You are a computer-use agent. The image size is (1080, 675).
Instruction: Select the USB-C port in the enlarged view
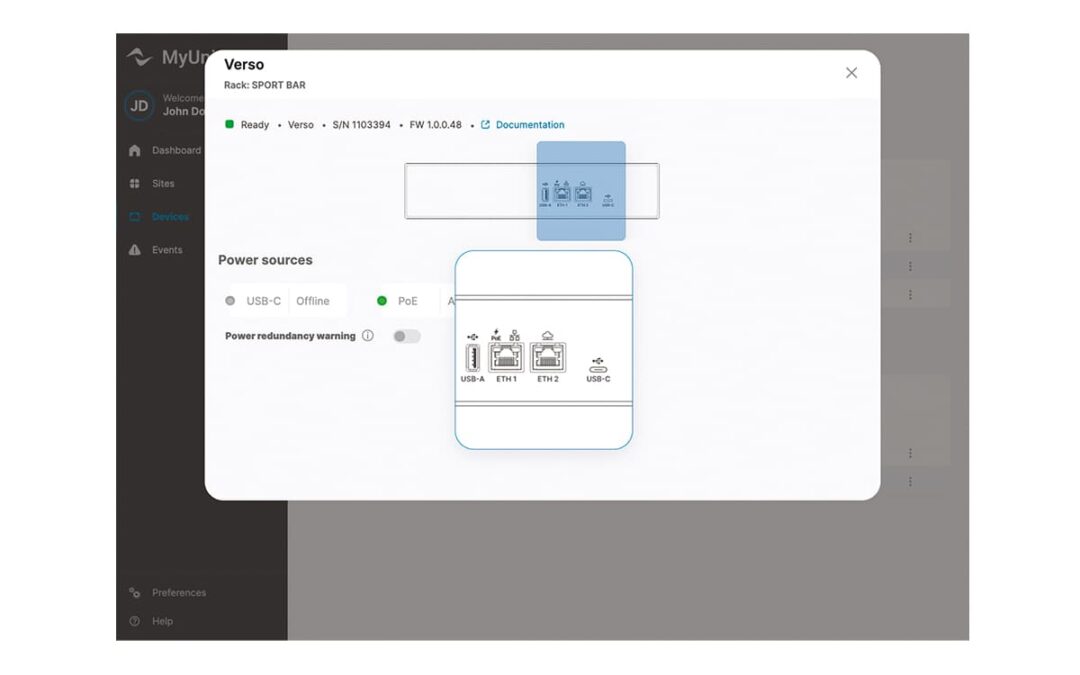click(x=598, y=370)
